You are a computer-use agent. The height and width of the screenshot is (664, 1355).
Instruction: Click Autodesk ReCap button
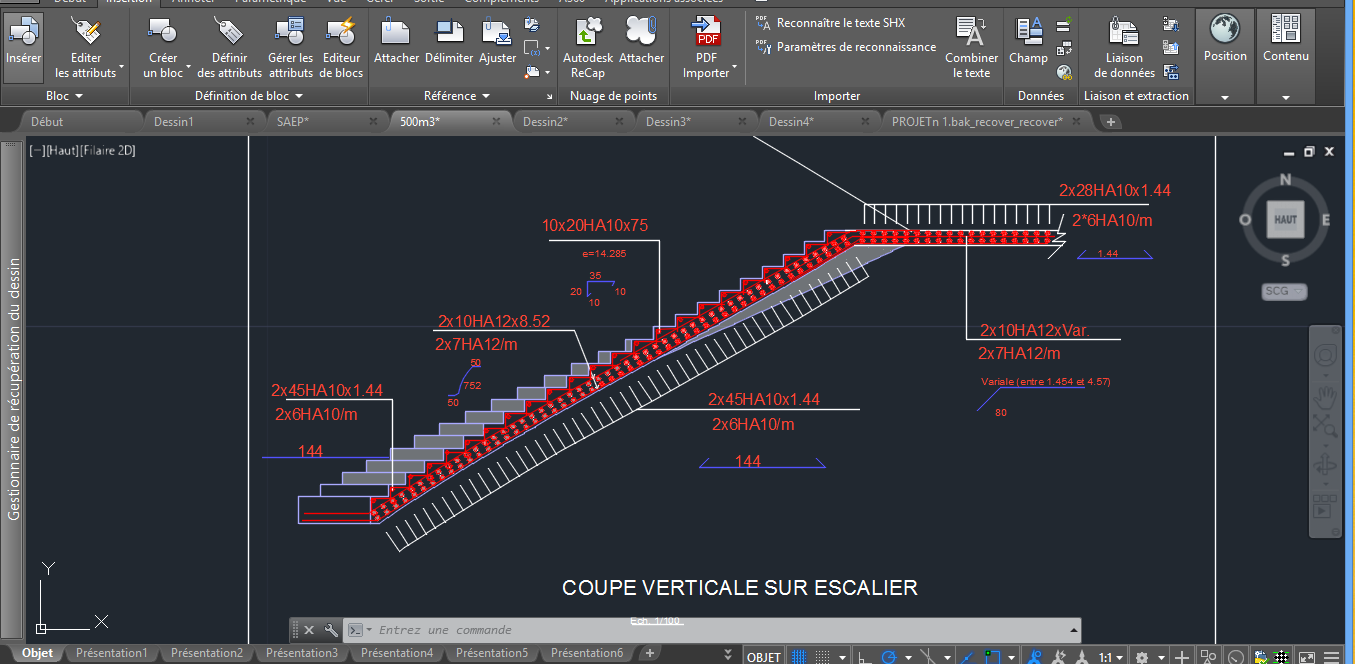(x=588, y=46)
